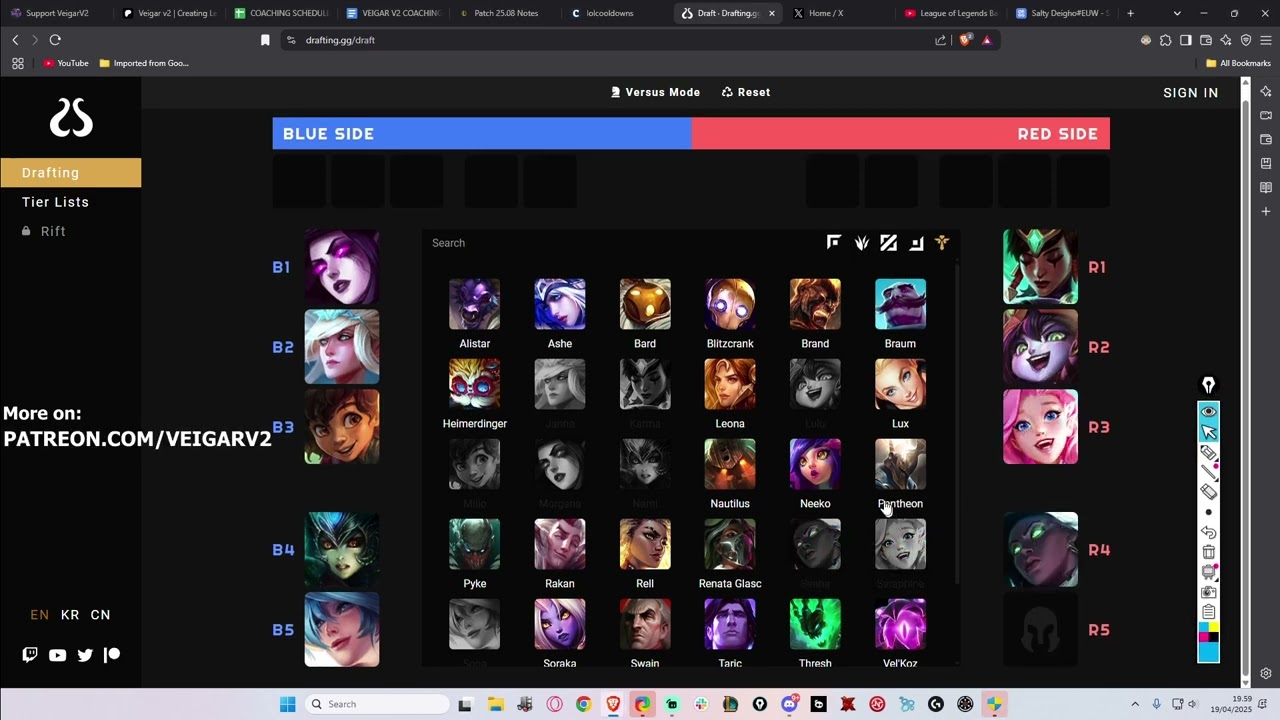The height and width of the screenshot is (720, 1280).
Task: Open the Windows Start menu
Action: pos(288,704)
